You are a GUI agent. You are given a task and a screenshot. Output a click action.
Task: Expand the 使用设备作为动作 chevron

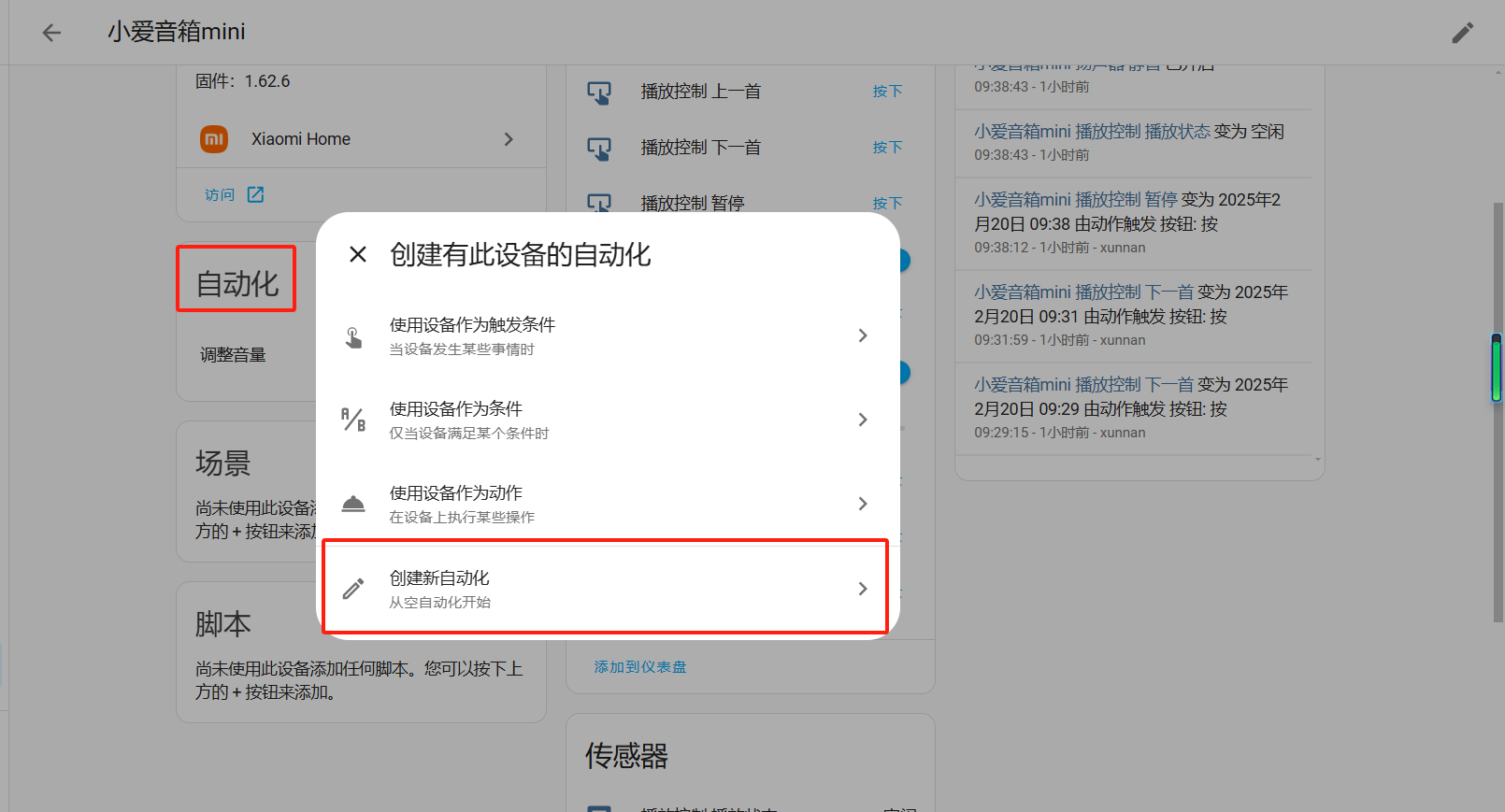(x=863, y=504)
